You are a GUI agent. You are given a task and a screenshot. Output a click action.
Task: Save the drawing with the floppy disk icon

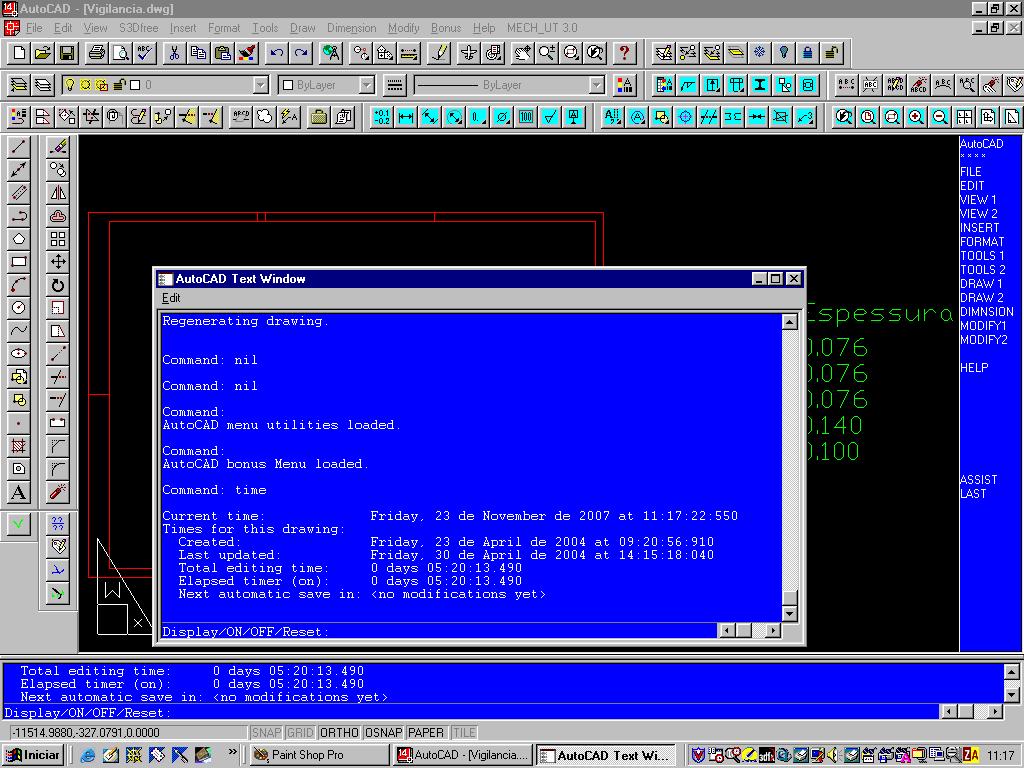pos(67,53)
